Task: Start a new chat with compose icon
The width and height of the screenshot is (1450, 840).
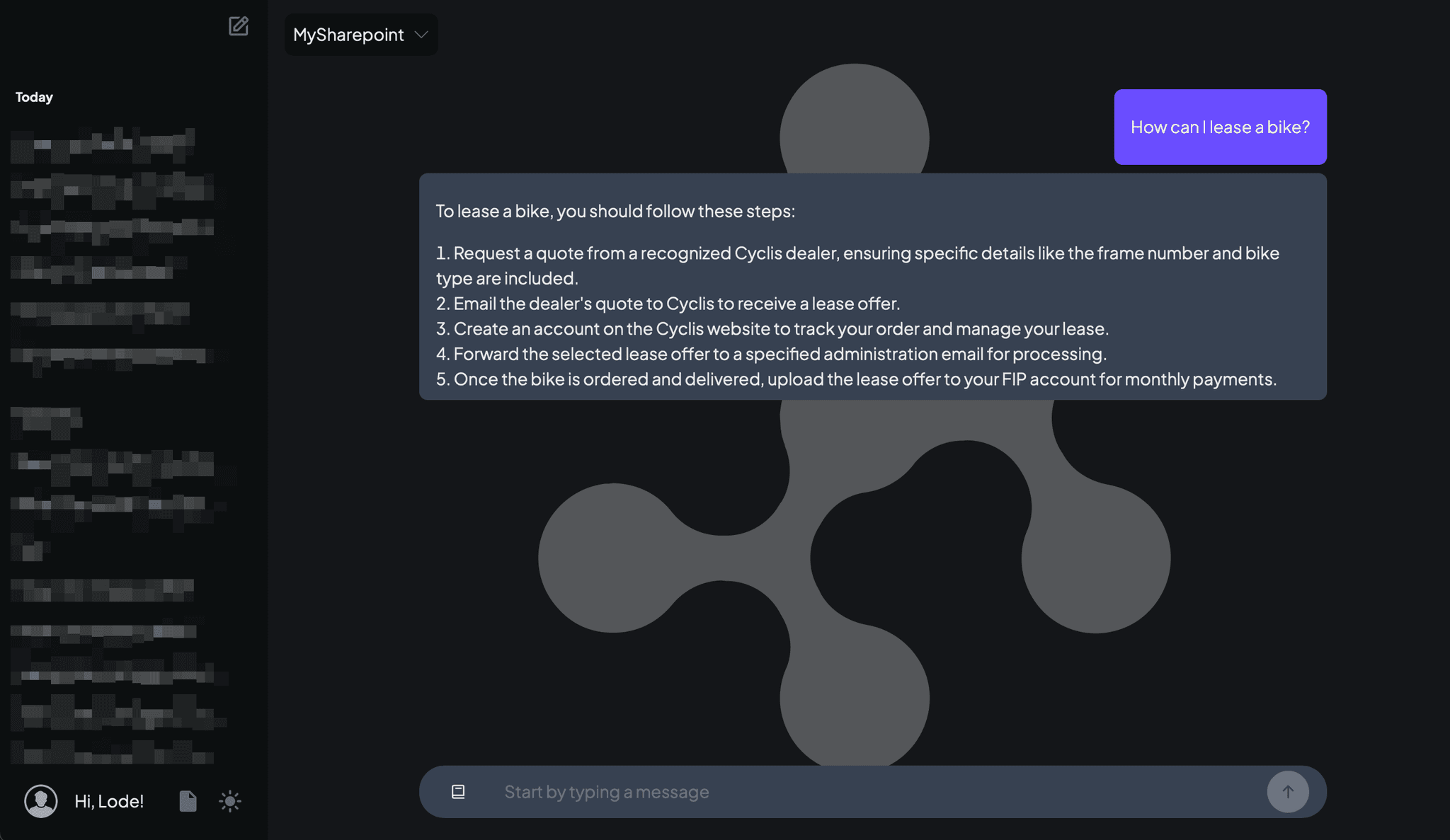Action: [x=239, y=26]
